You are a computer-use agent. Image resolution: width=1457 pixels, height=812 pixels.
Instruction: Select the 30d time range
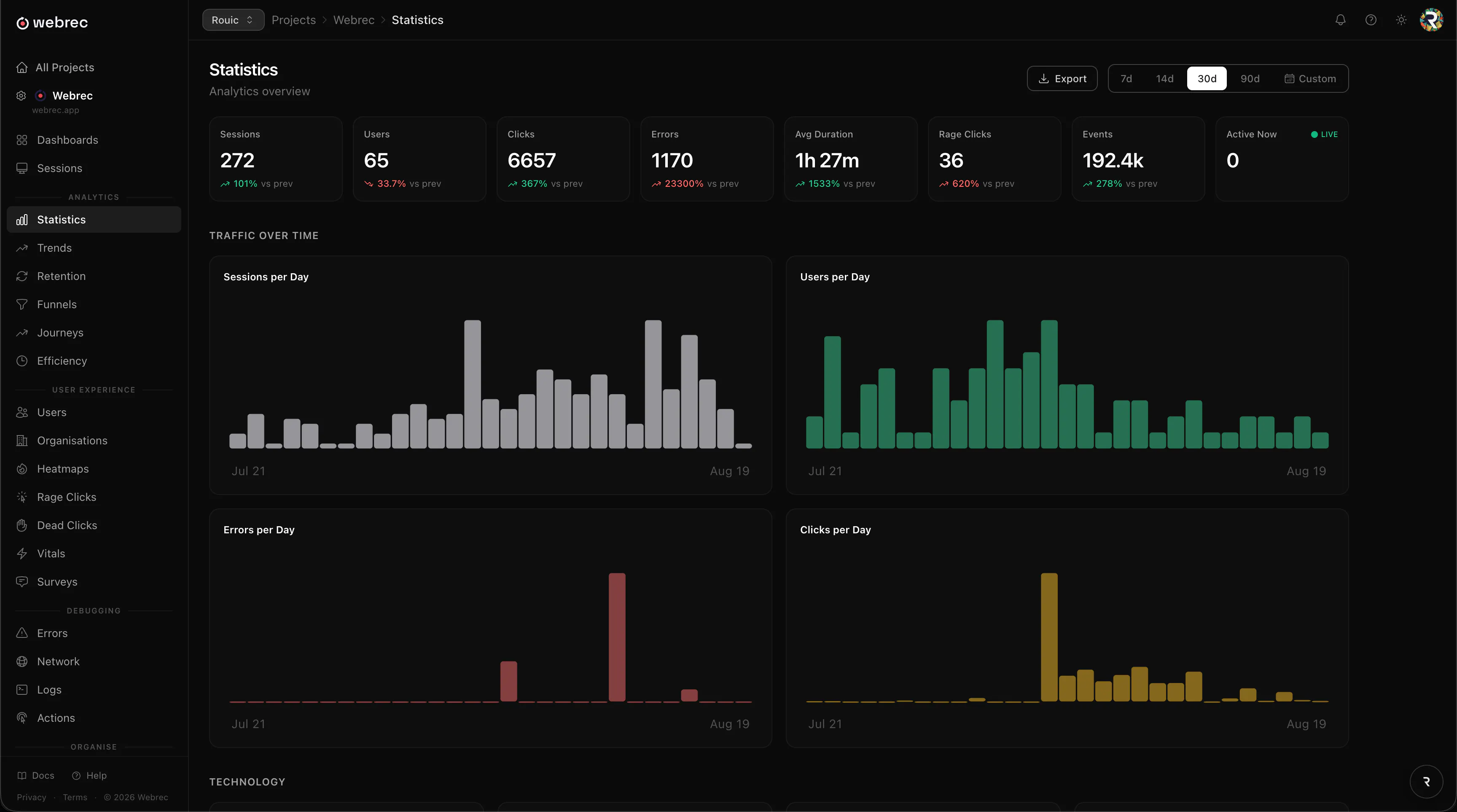coord(1207,78)
